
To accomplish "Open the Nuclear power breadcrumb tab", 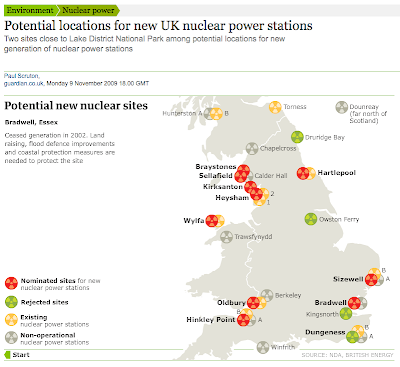I will [89, 11].
